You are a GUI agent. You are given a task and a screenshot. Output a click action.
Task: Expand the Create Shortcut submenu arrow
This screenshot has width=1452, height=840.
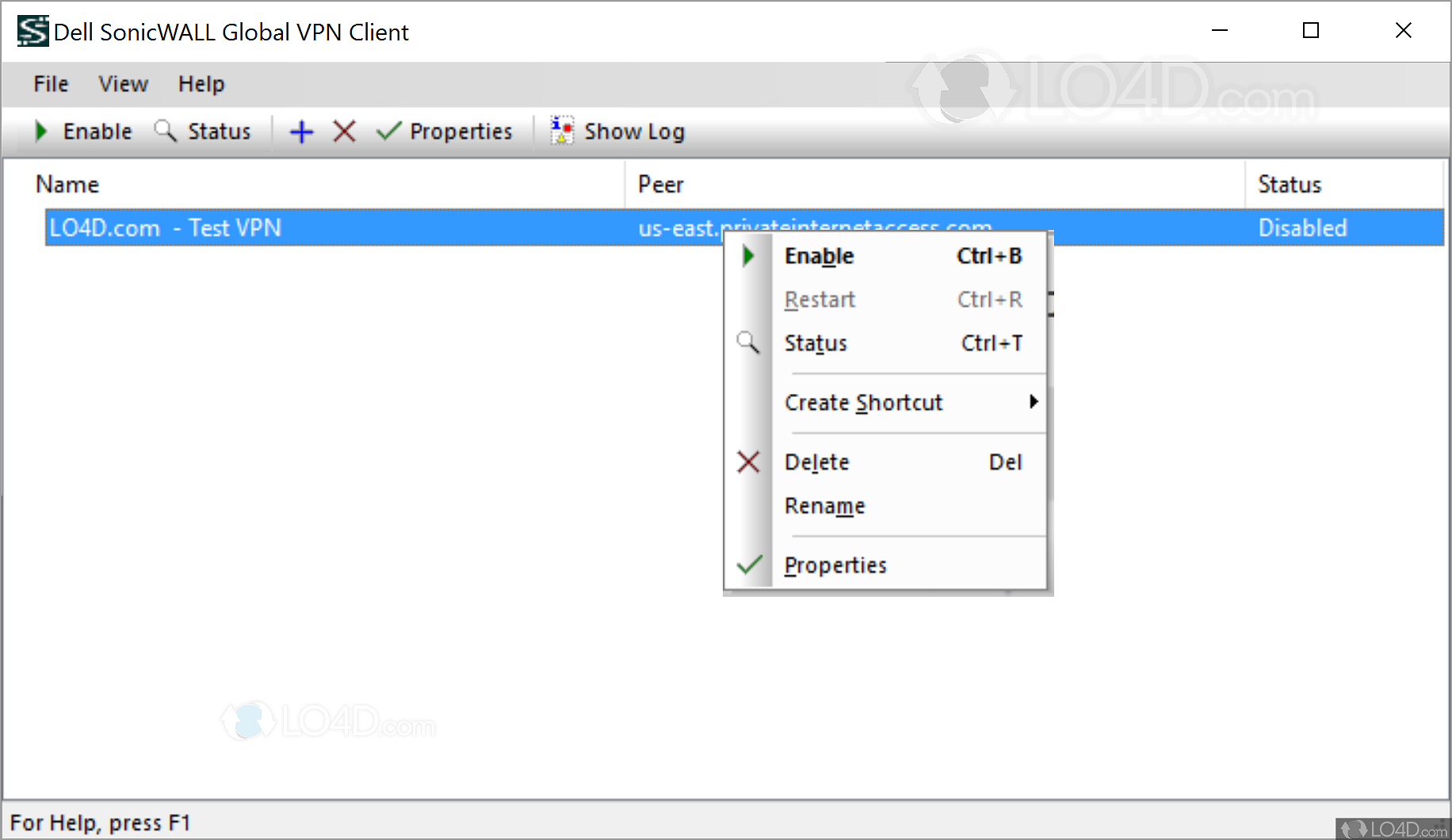[1034, 402]
